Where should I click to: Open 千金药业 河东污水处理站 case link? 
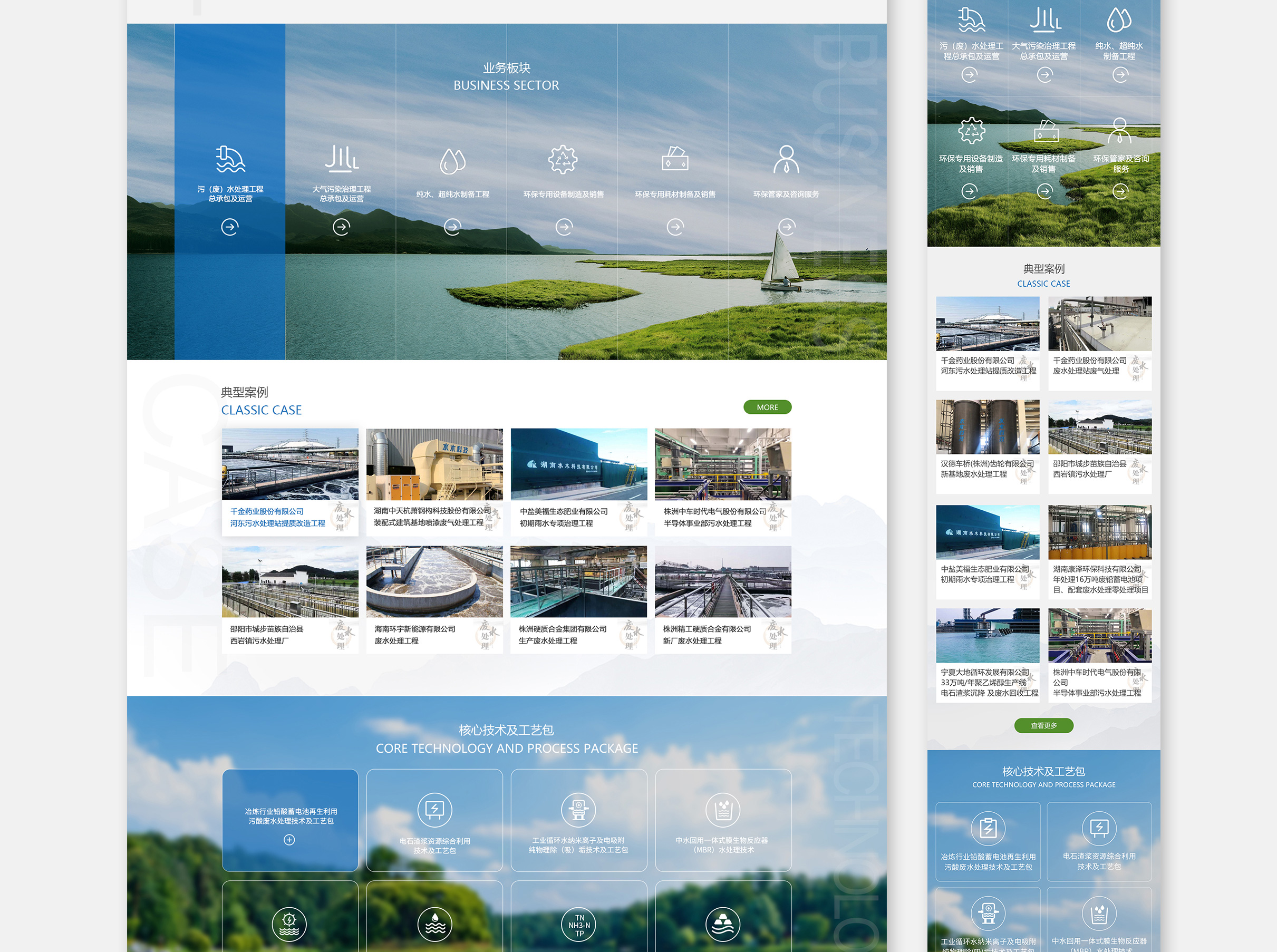click(278, 518)
